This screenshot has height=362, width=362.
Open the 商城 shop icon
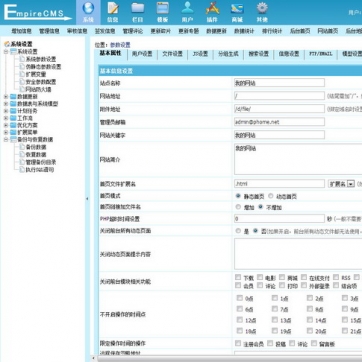237,8
